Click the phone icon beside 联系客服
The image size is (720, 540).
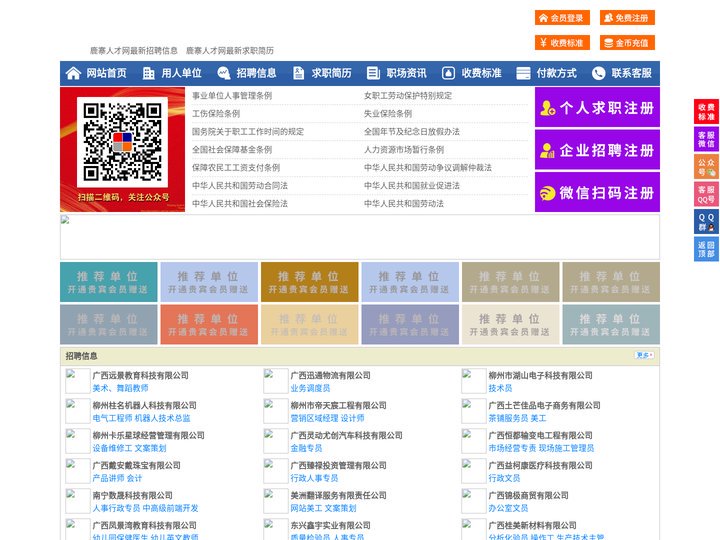point(598,73)
